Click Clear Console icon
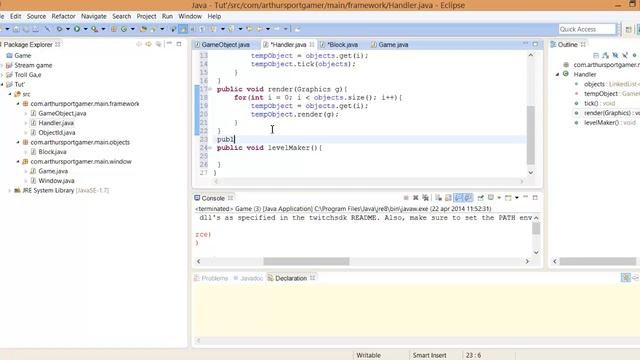This screenshot has width=640, height=360. tap(438, 198)
